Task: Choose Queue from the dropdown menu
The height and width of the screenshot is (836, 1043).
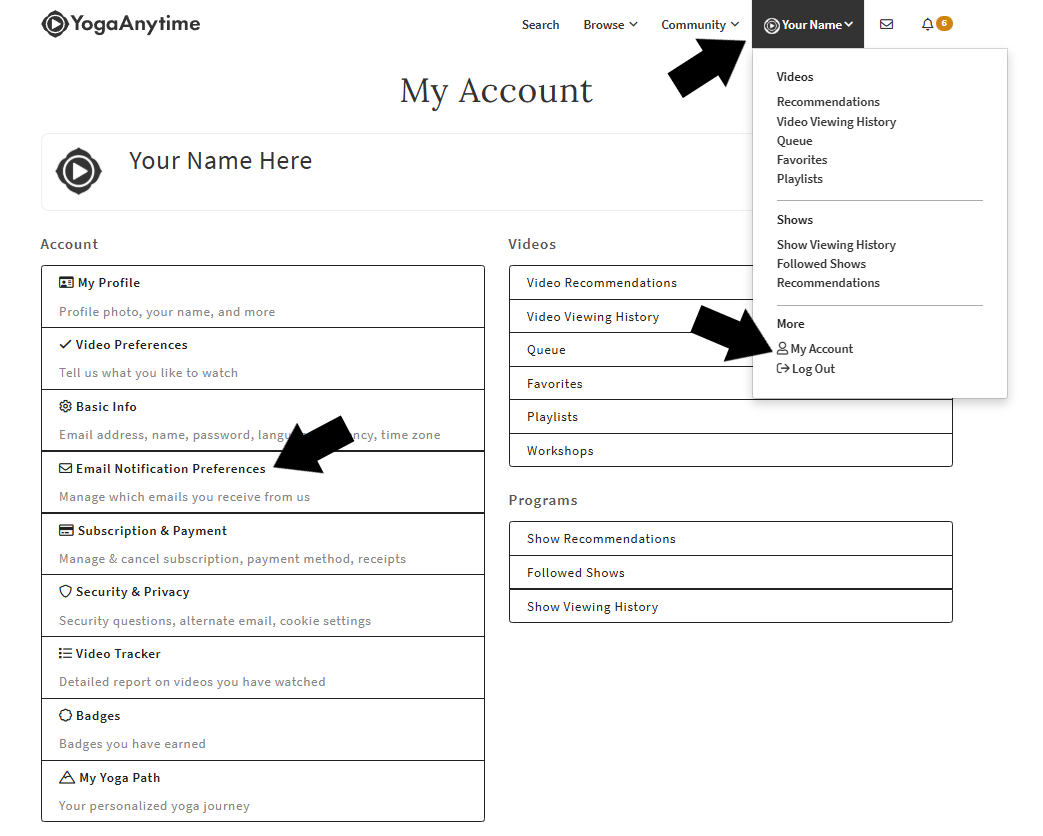Action: coord(794,141)
